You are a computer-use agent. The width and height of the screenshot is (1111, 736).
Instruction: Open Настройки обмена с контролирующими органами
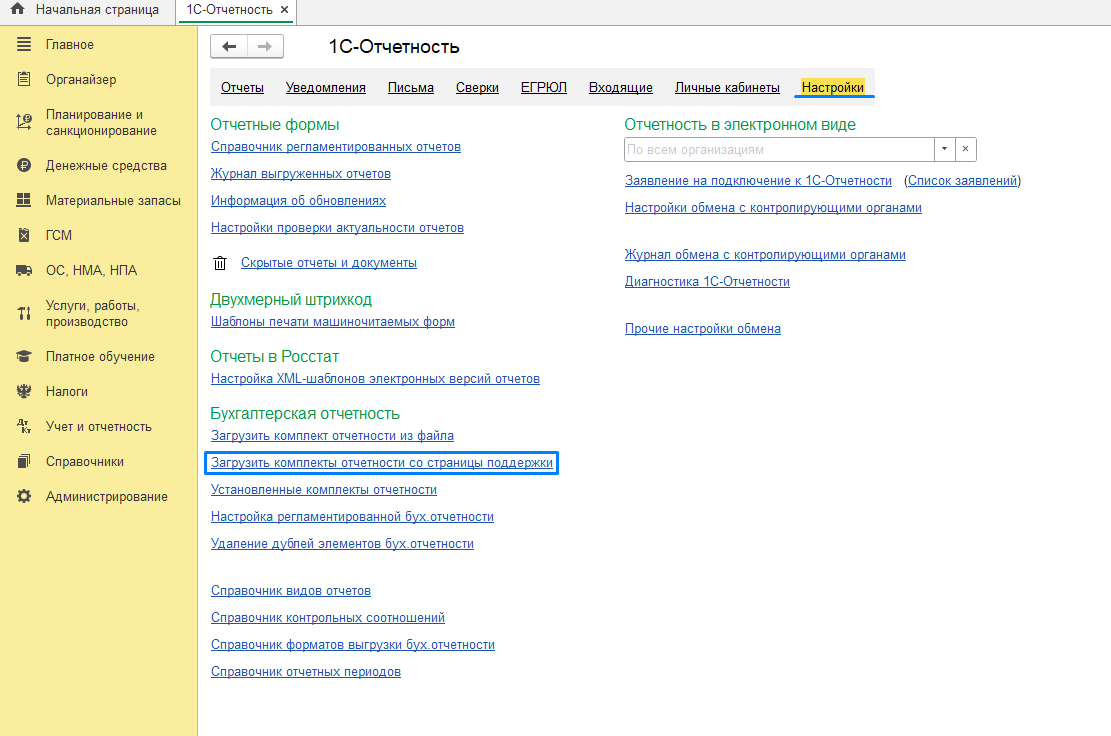click(773, 208)
